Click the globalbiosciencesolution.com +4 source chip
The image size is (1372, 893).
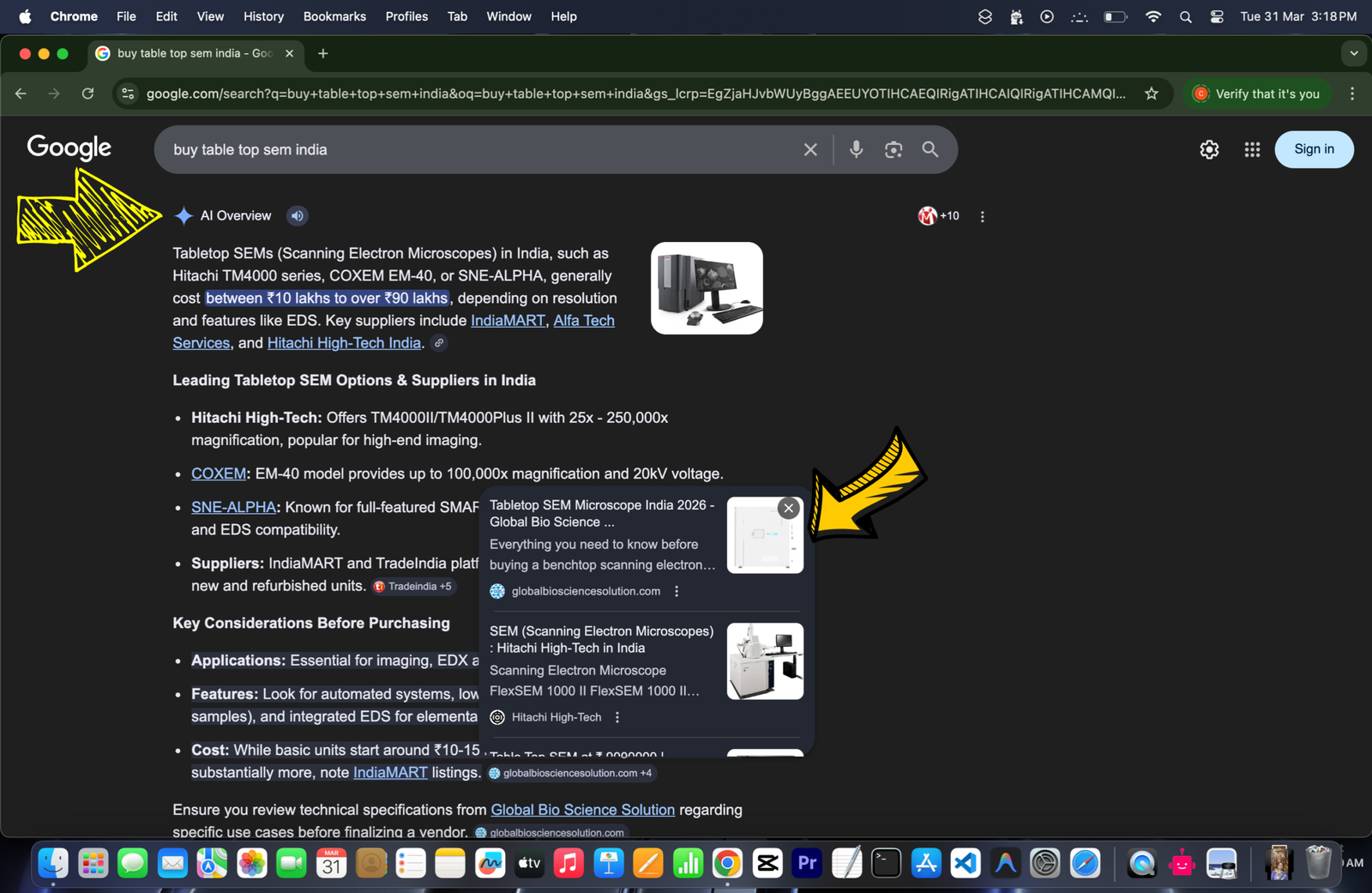click(x=570, y=773)
